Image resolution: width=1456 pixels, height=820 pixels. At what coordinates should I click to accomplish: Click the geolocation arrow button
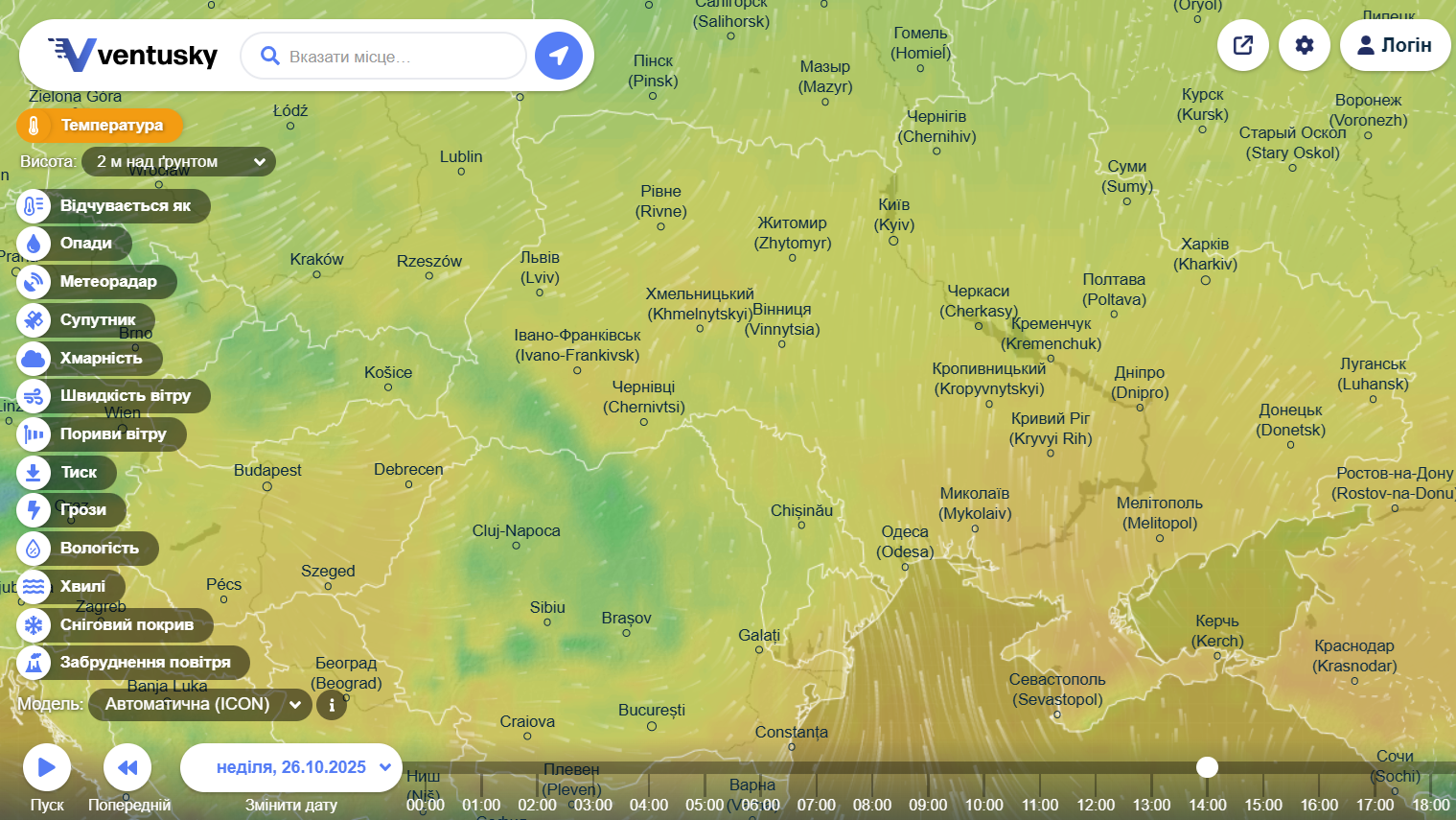point(559,56)
